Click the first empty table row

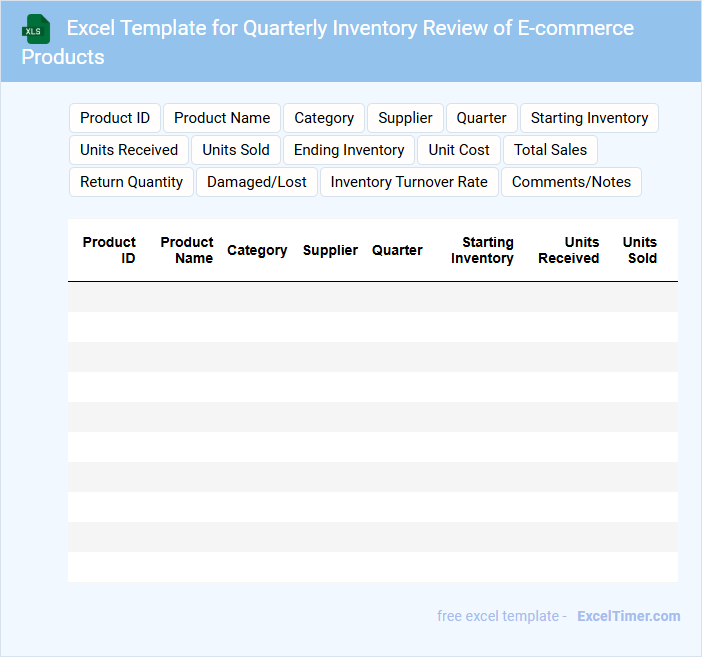pyautogui.click(x=372, y=297)
